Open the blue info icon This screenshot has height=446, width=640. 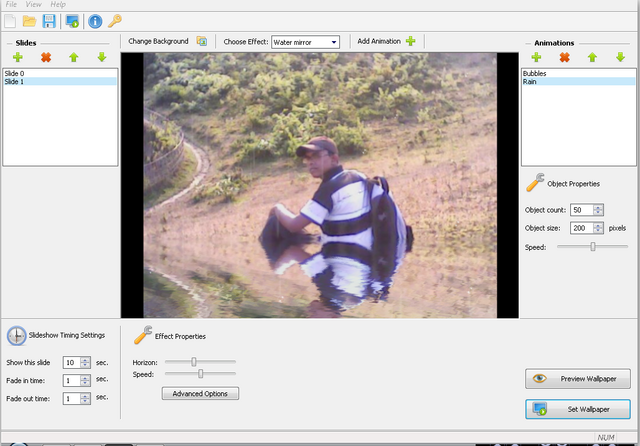point(95,21)
